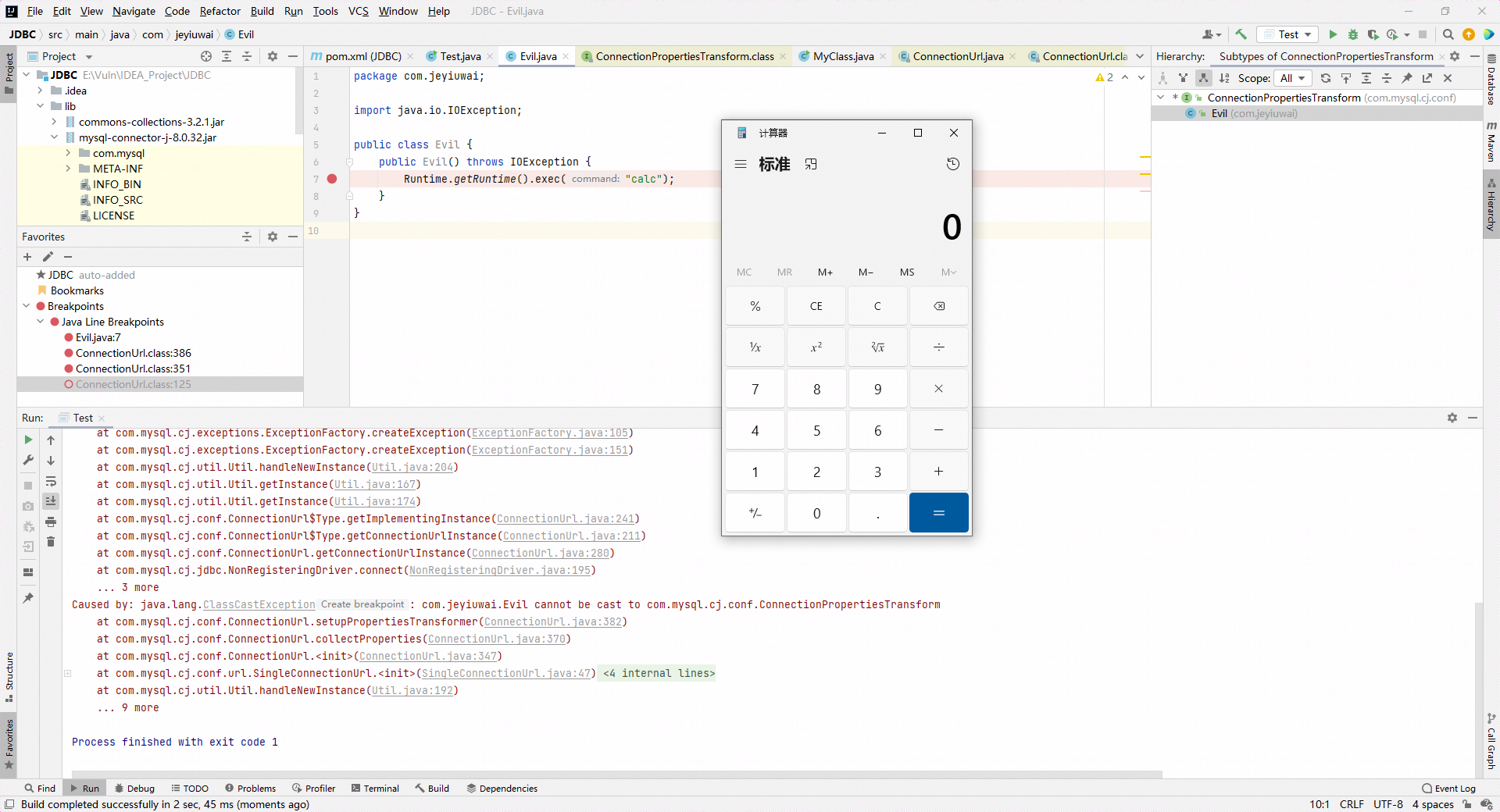Open Search Everywhere with the magnifier icon
This screenshot has width=1500, height=812.
(1448, 34)
